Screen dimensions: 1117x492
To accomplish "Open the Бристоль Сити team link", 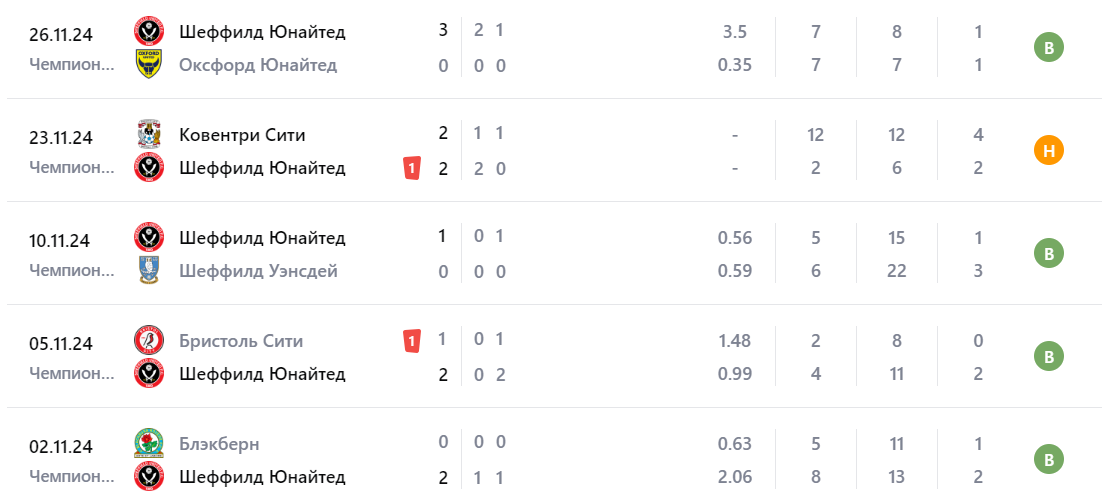I will point(241,341).
